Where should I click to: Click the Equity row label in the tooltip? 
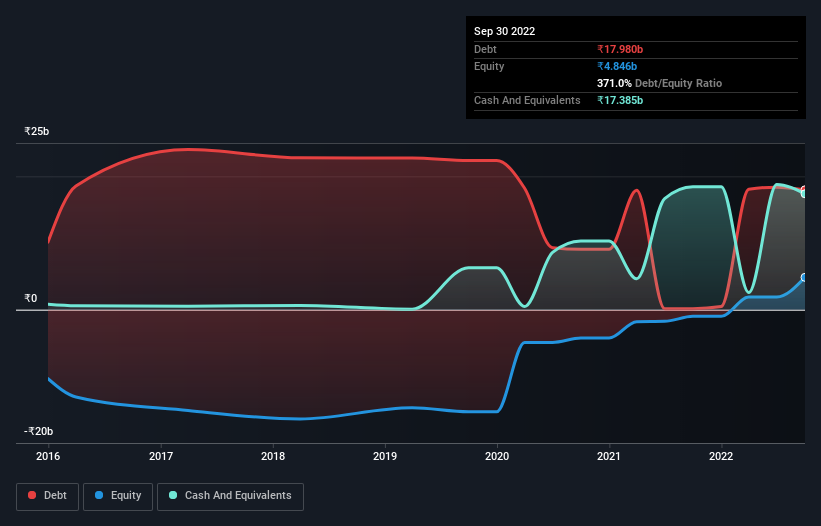489,66
